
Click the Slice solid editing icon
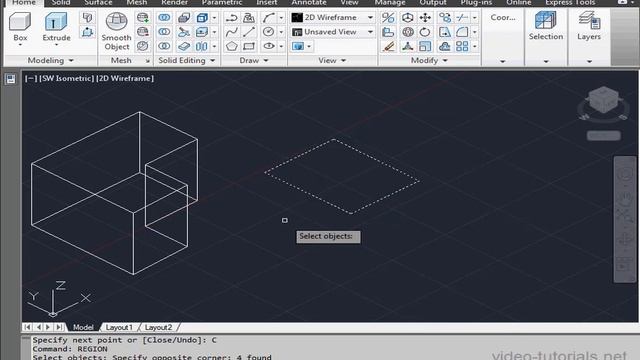tap(184, 32)
